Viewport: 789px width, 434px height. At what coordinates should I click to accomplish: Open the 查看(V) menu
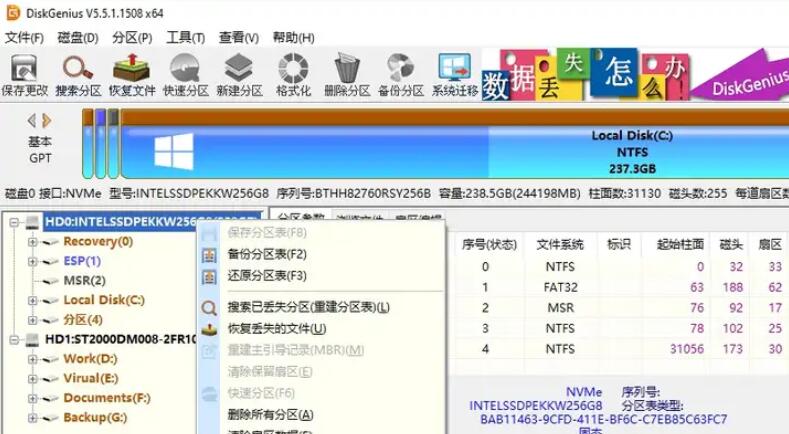pos(239,38)
